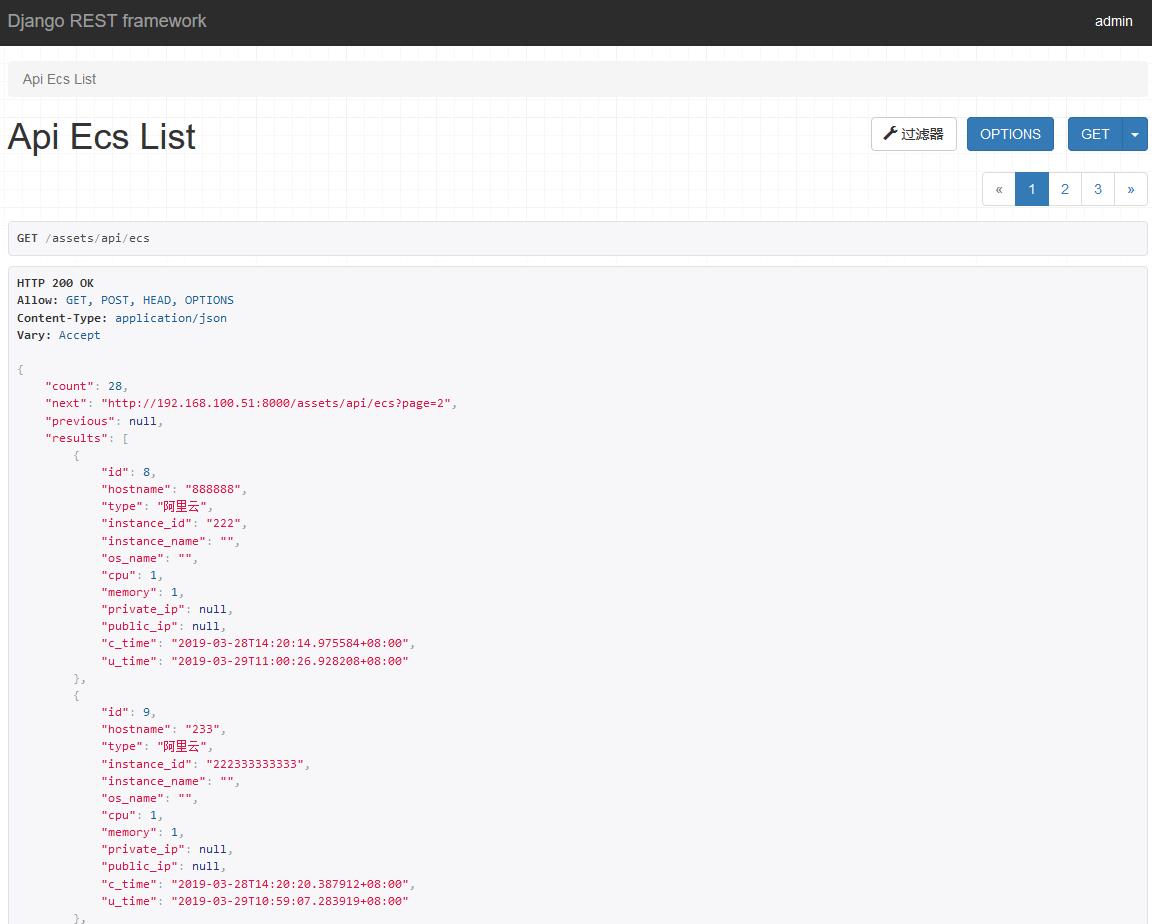1152x924 pixels.
Task: Click instance_id value "222333333333"
Action: 255,764
